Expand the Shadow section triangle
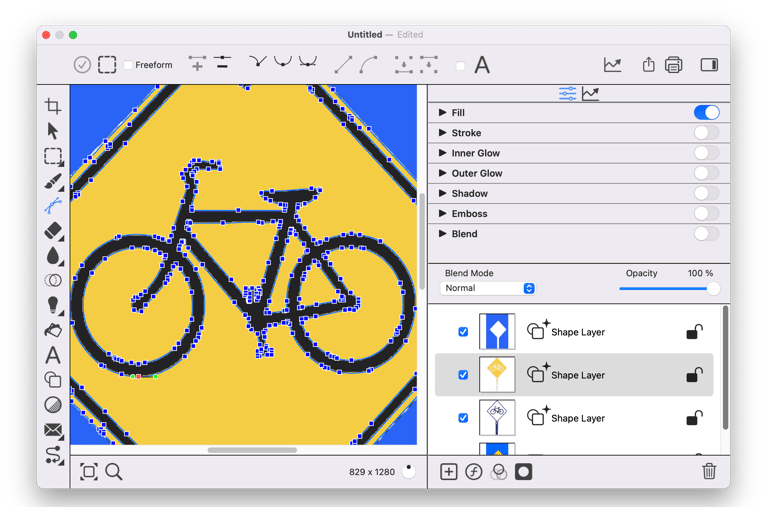This screenshot has width=768, height=507. point(442,193)
